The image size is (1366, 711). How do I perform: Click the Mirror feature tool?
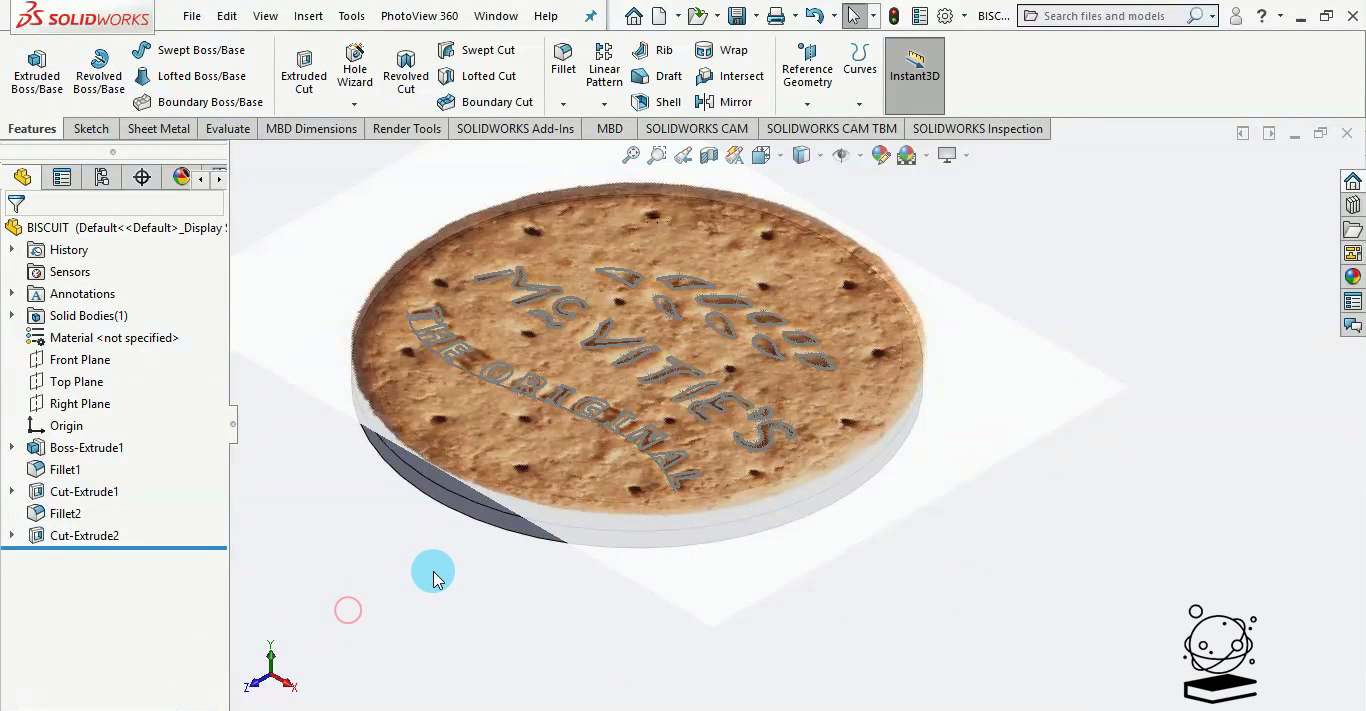(723, 102)
